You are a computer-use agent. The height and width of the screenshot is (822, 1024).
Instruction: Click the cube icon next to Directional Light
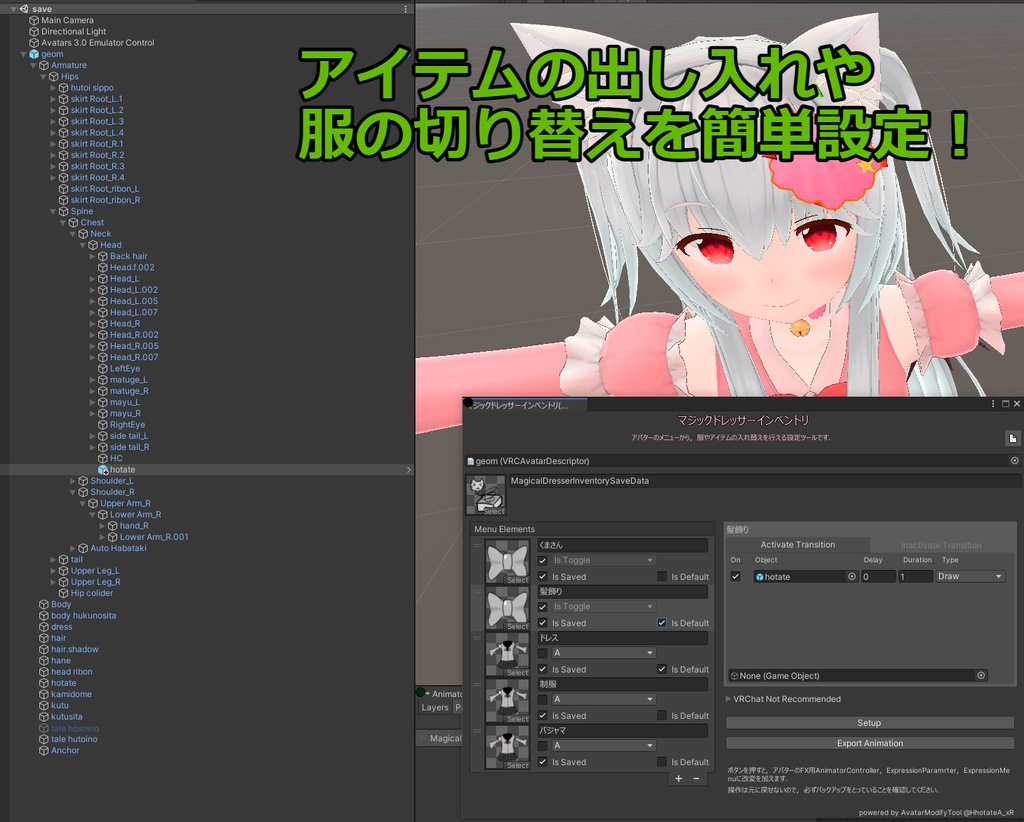[x=34, y=31]
